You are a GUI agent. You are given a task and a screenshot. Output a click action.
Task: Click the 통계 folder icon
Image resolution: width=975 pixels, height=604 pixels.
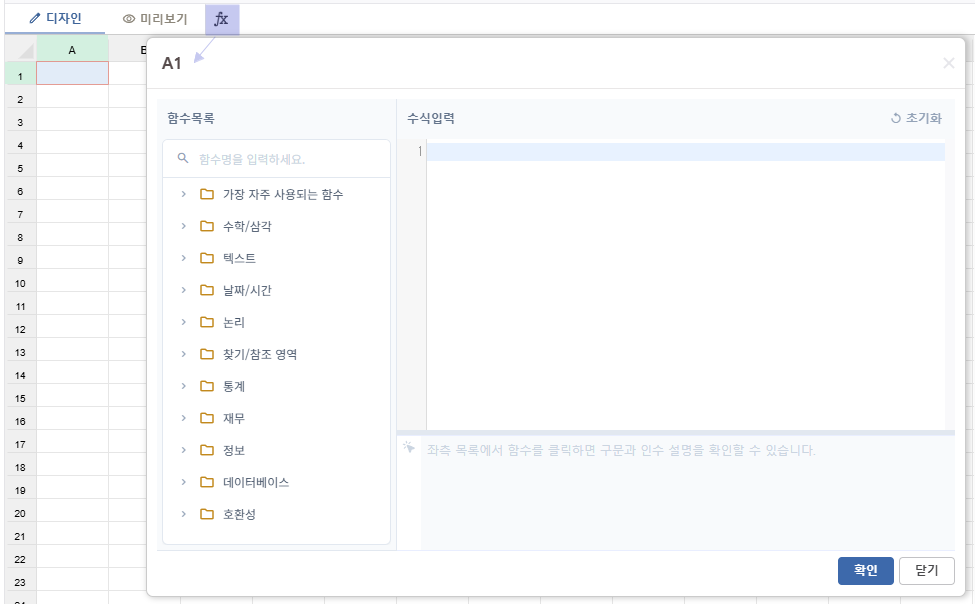tap(207, 386)
